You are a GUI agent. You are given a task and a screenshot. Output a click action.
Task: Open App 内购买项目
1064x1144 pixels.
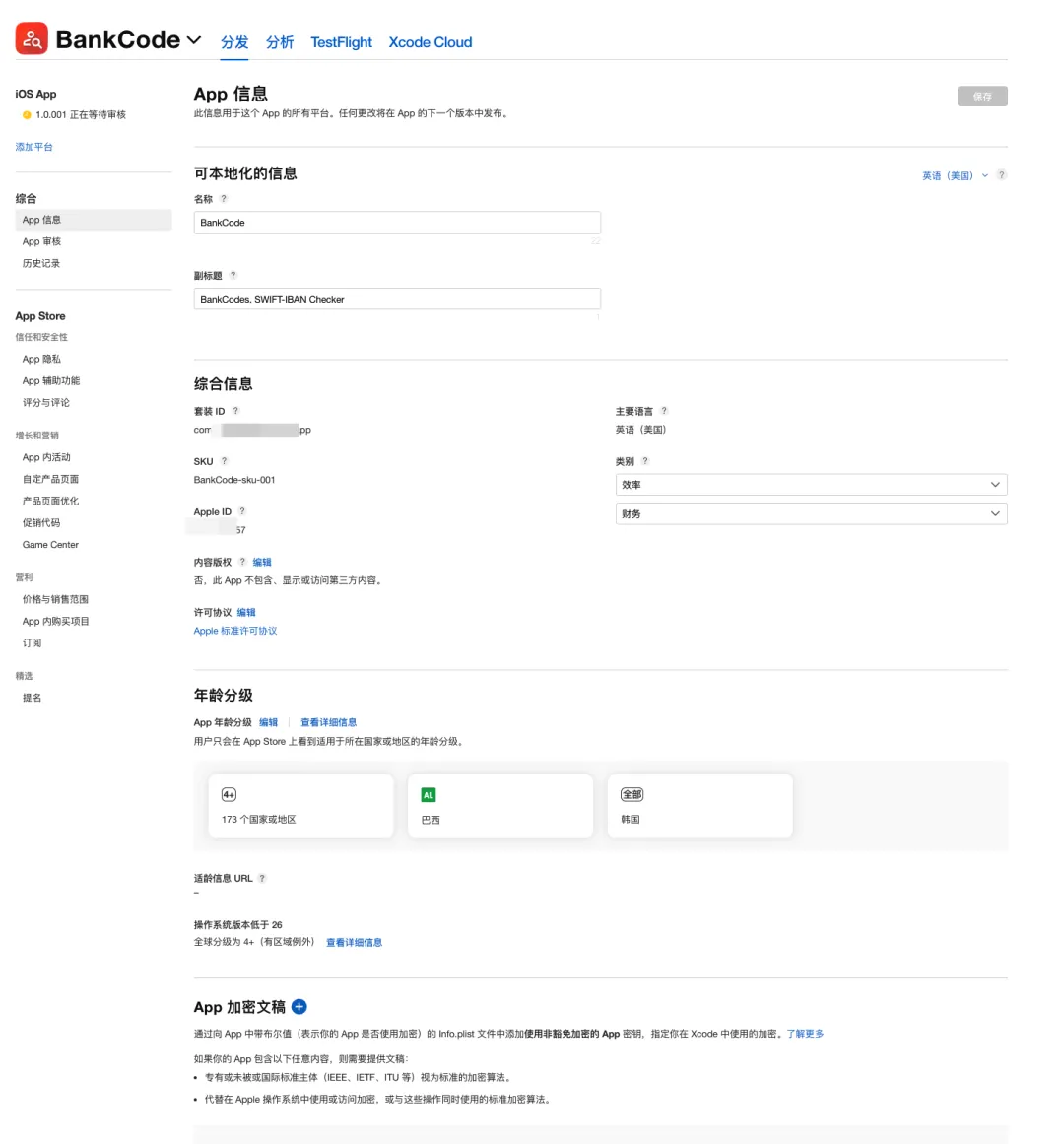pos(55,622)
